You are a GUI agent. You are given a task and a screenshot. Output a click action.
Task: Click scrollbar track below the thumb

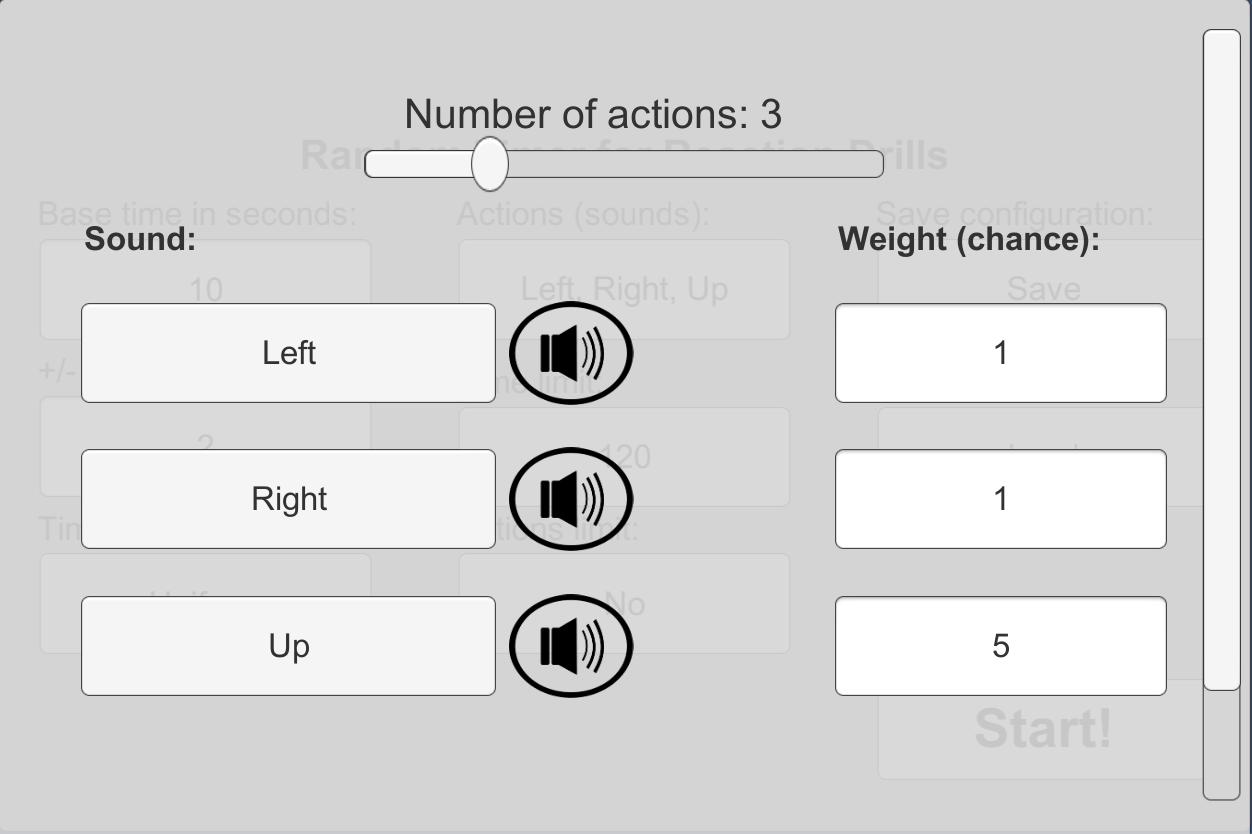[x=1221, y=745]
